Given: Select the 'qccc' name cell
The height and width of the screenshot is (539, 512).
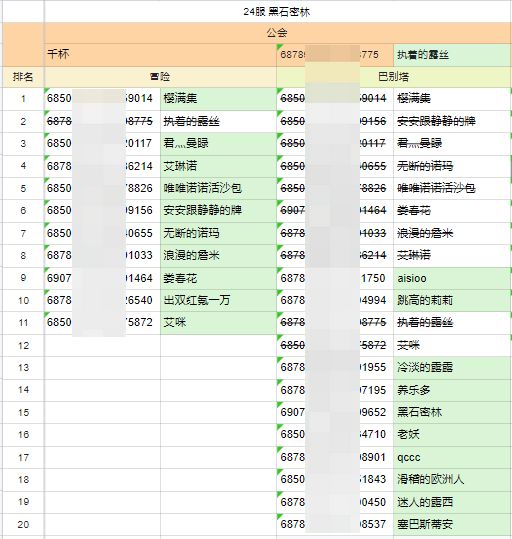Looking at the screenshot, I should [452, 457].
